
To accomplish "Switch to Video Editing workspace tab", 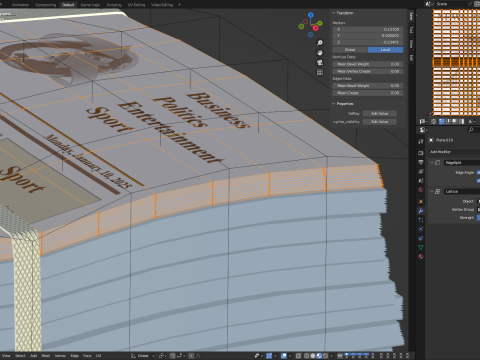I will coord(162,5).
